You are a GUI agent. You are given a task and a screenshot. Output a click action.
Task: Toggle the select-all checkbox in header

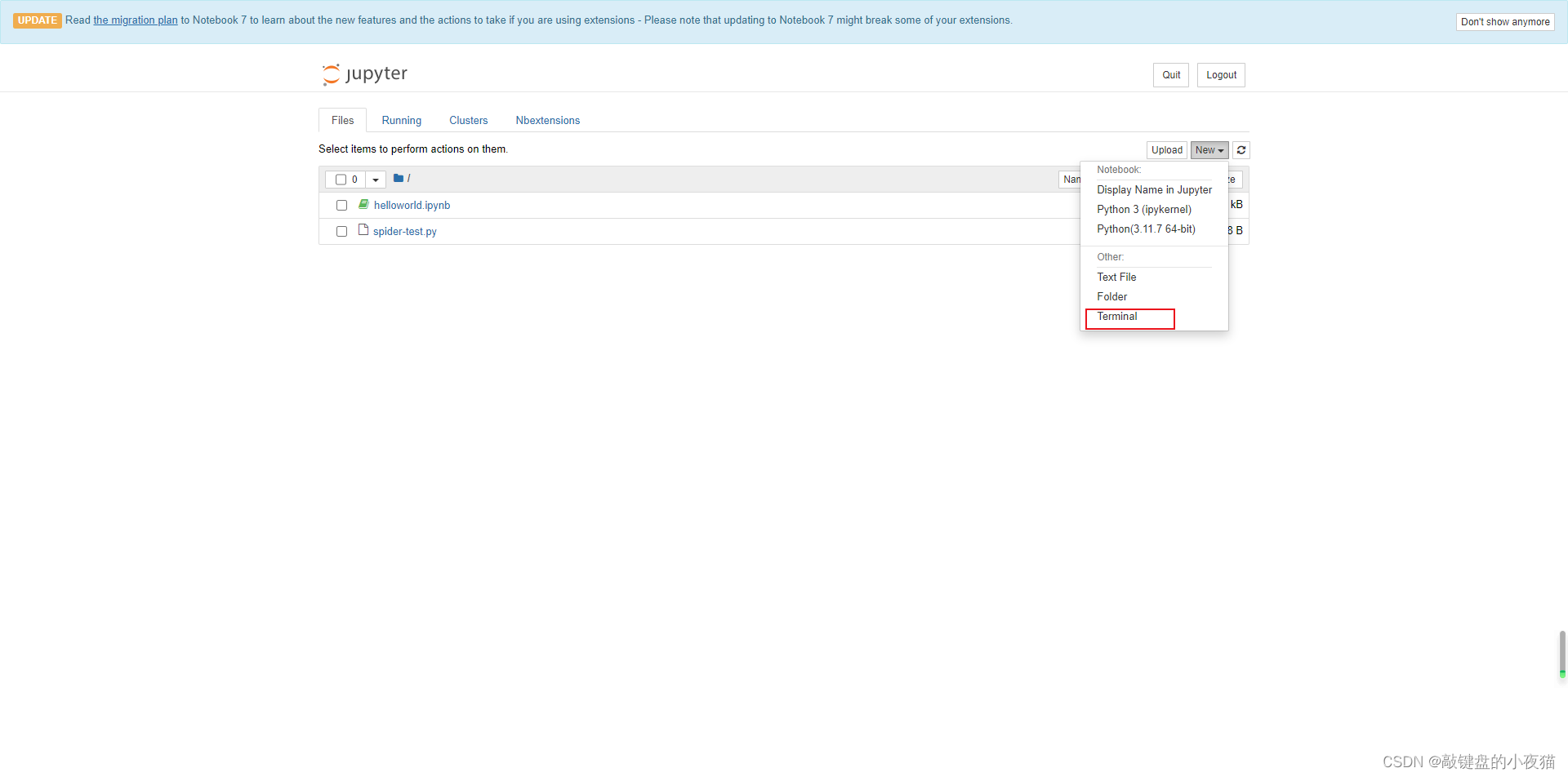341,180
